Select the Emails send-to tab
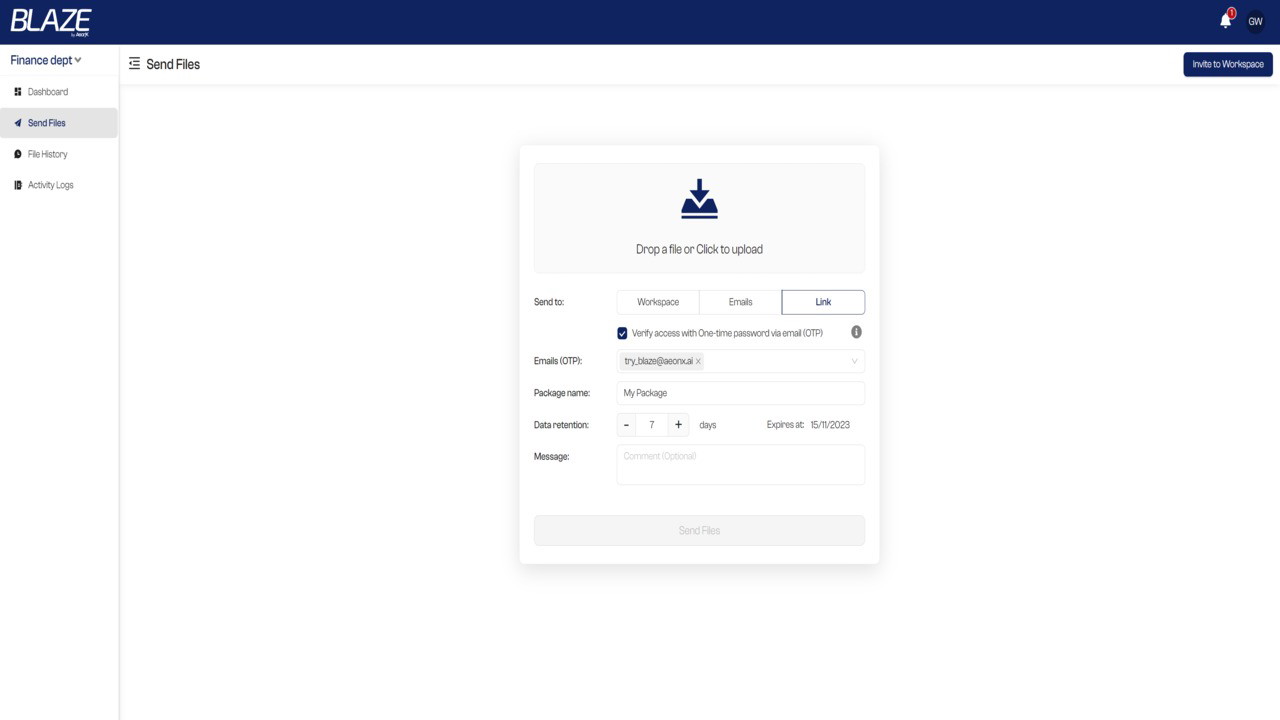This screenshot has width=1280, height=720. pyautogui.click(x=740, y=302)
